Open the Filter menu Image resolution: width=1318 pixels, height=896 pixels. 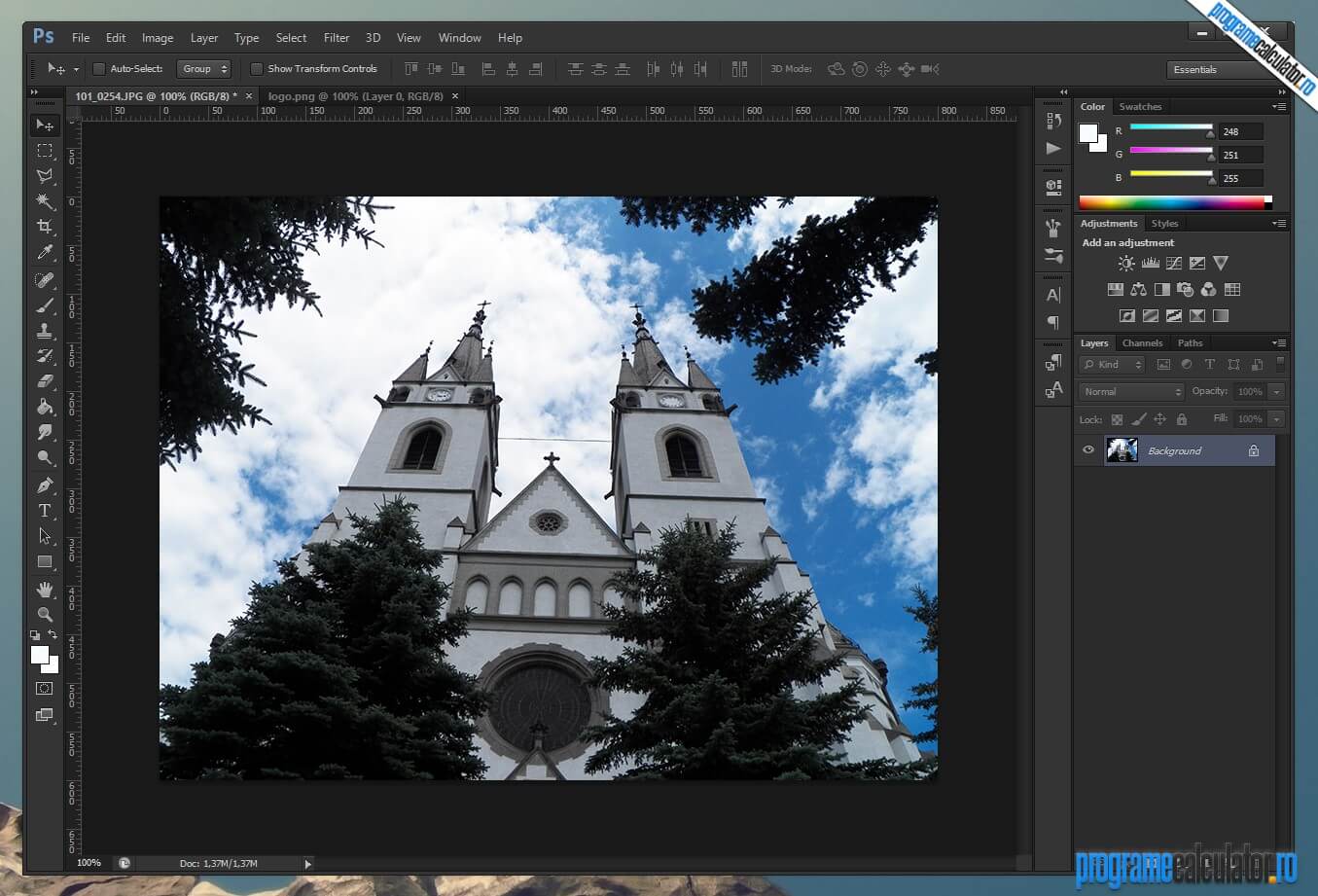pyautogui.click(x=337, y=38)
